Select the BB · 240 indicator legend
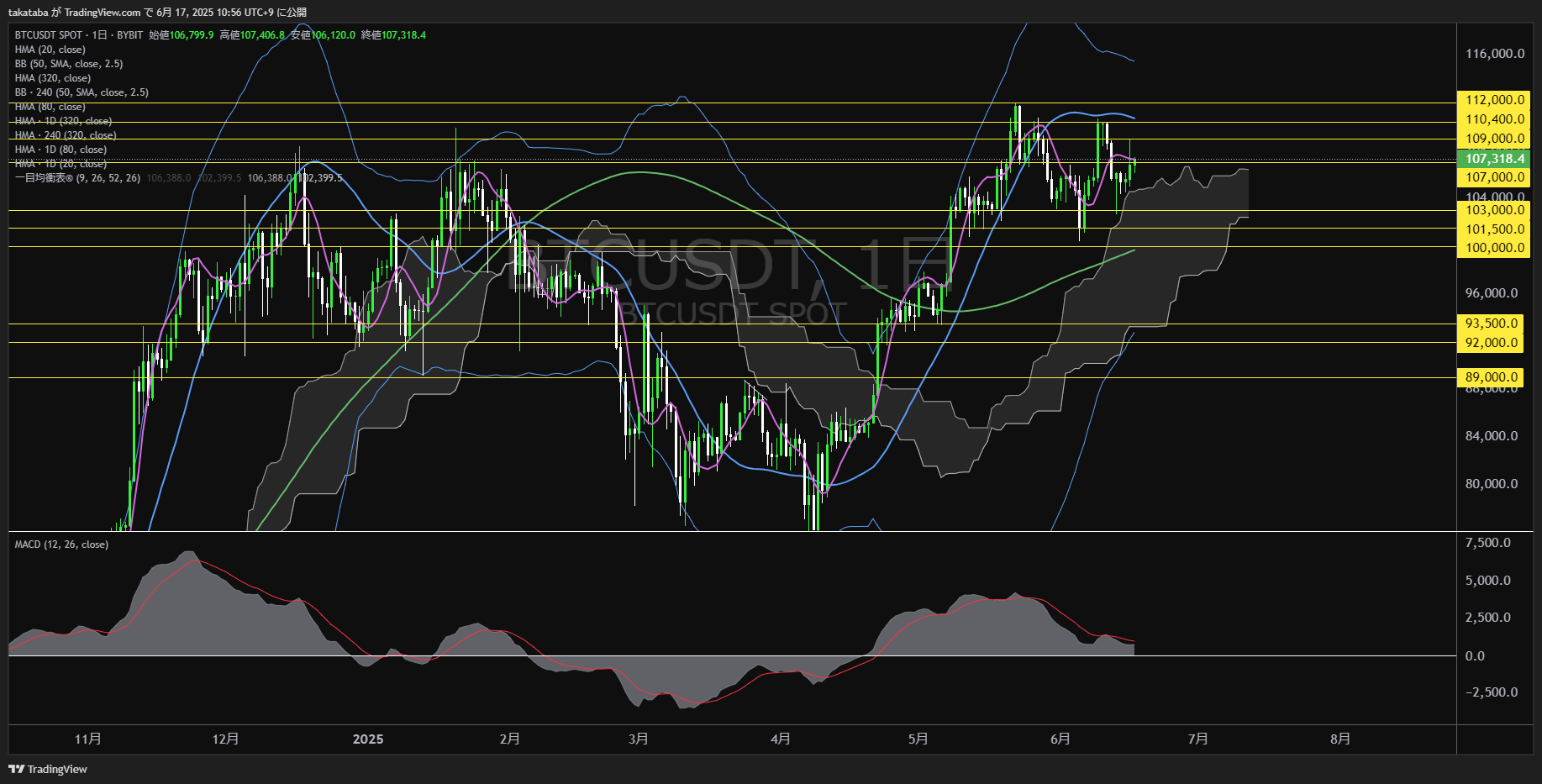The image size is (1542, 784). (x=82, y=92)
